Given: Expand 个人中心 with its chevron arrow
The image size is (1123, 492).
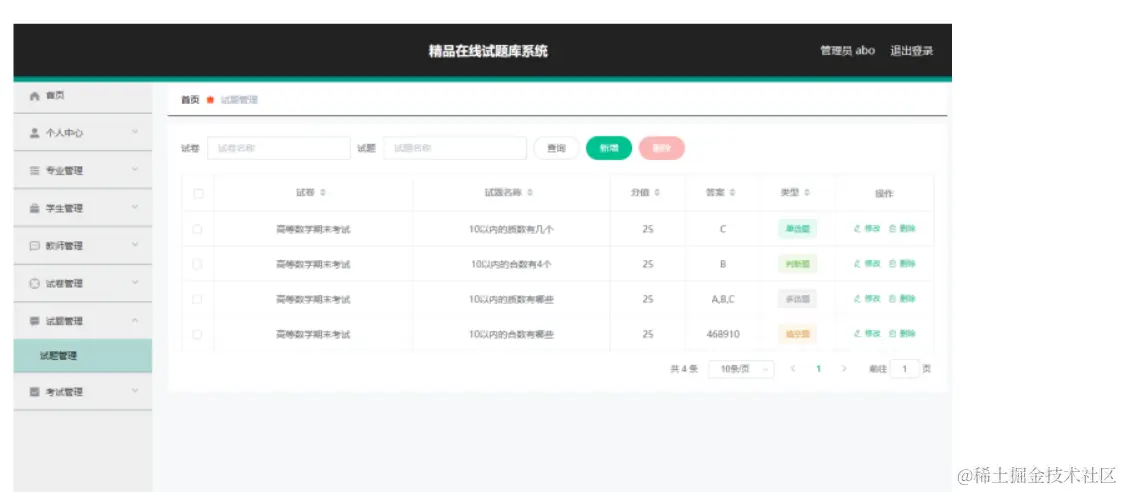Looking at the screenshot, I should [135, 132].
